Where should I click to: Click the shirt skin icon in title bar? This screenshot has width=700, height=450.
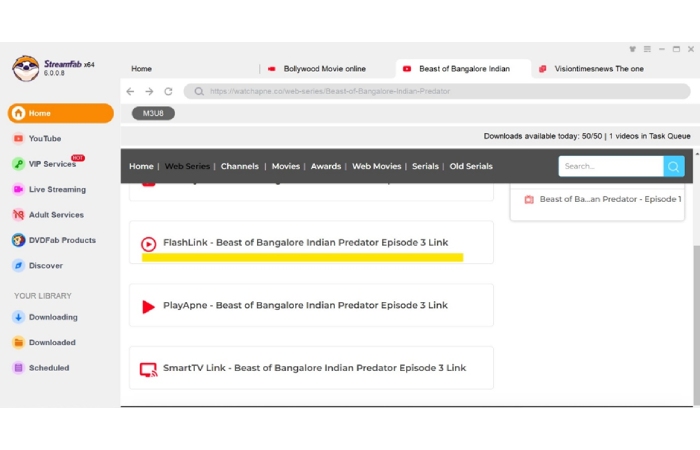pyautogui.click(x=633, y=49)
